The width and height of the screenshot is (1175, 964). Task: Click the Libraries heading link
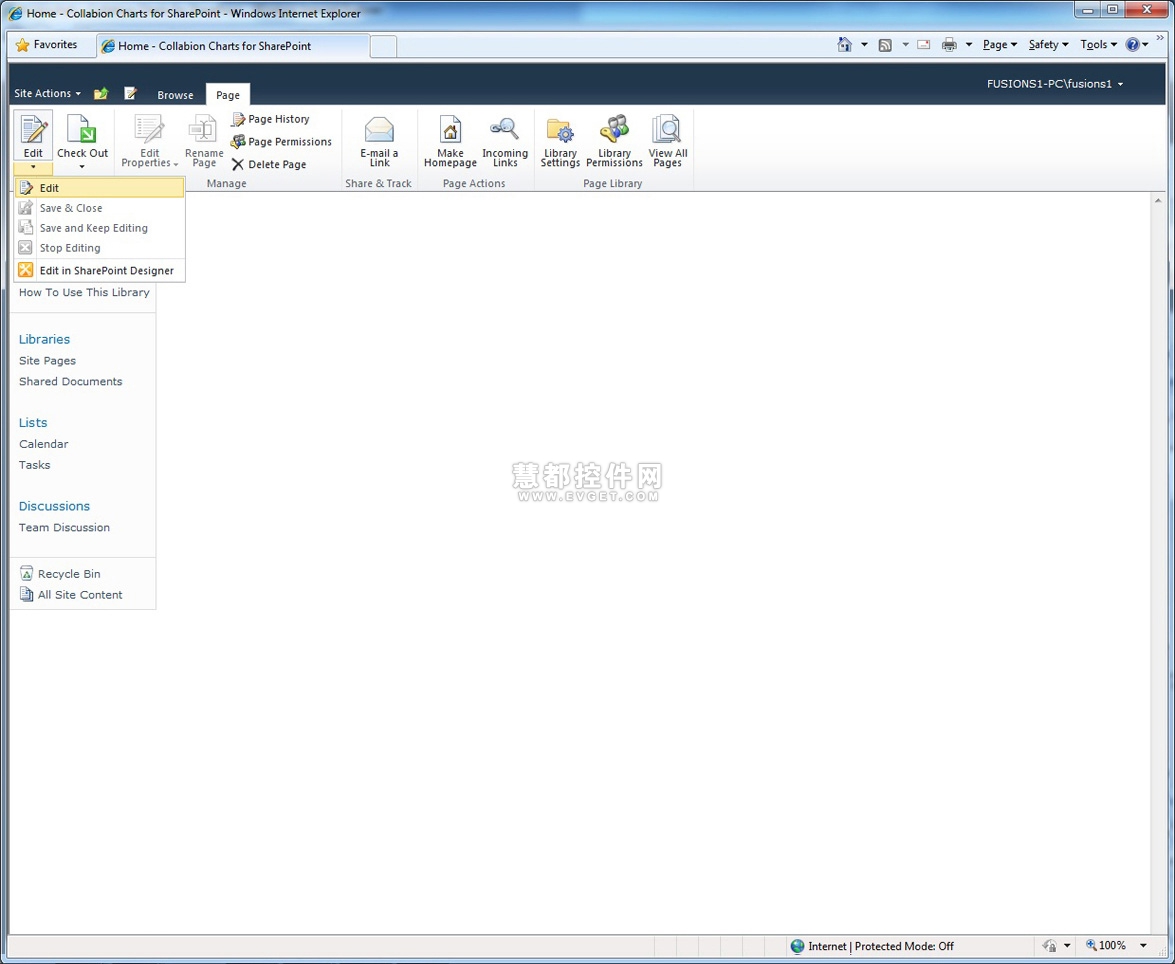(44, 340)
